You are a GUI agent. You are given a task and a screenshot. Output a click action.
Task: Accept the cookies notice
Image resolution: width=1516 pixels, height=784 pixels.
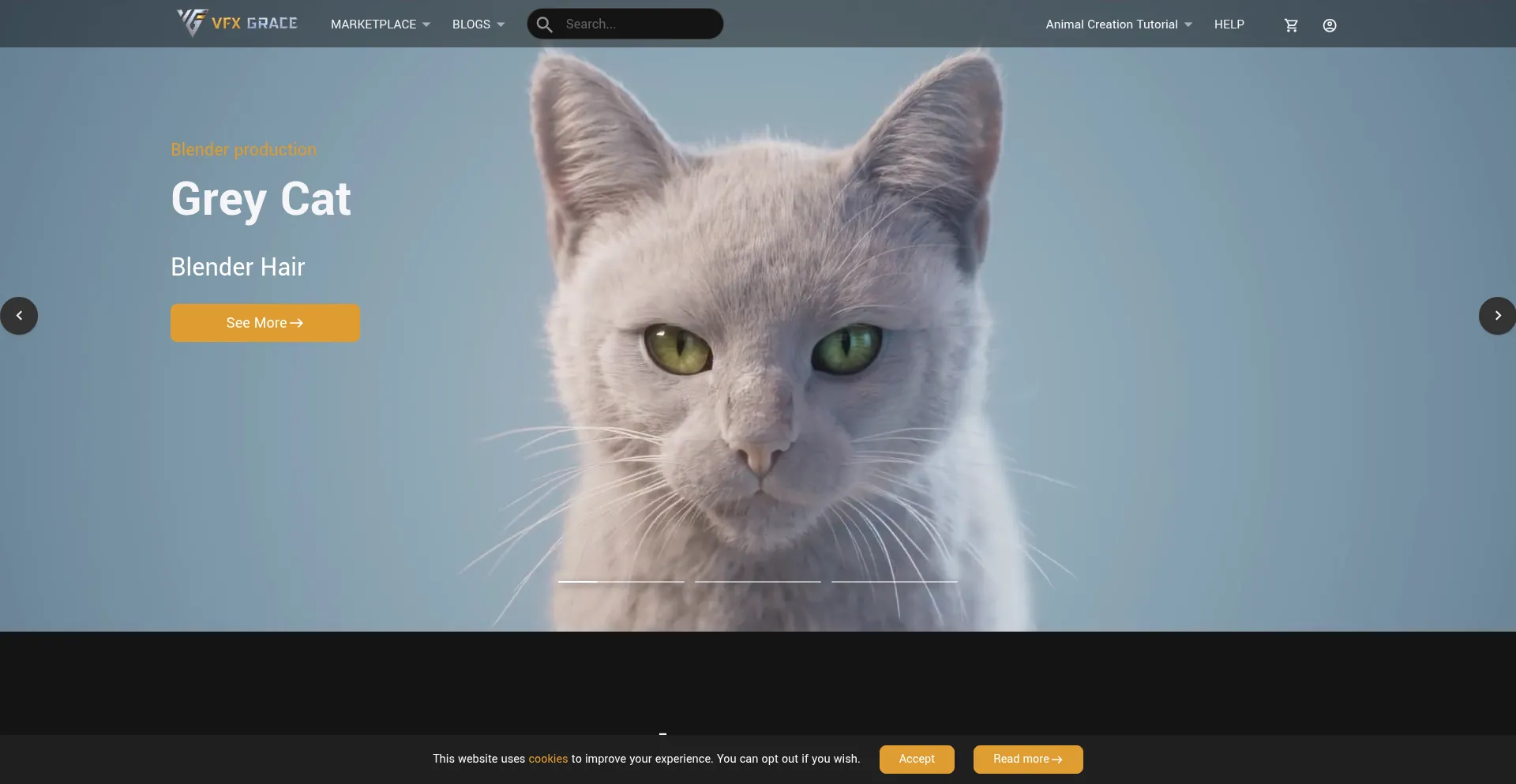click(916, 759)
